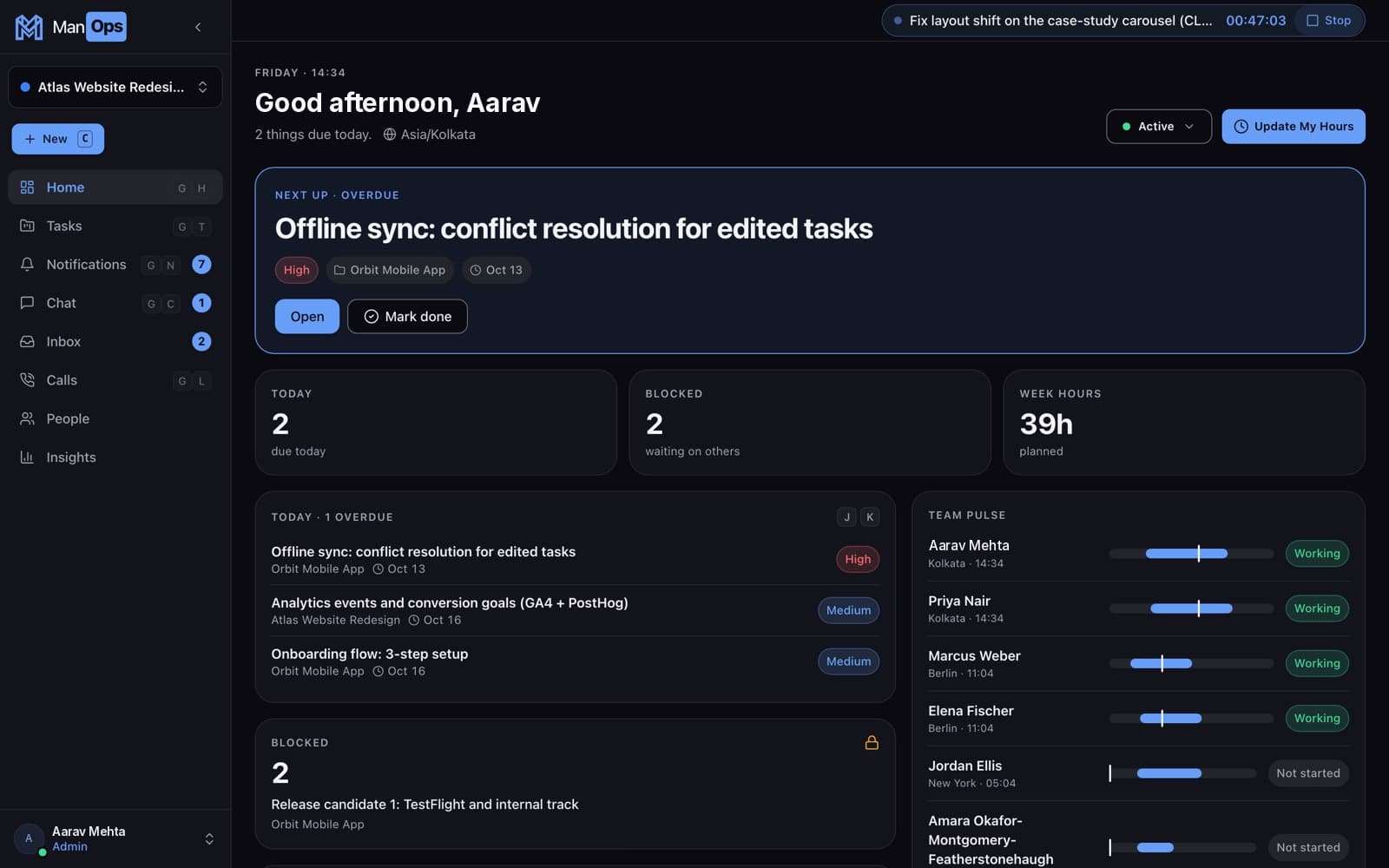Click the Inbox badge showing 2
Screen dimensions: 1389x868
tap(201, 342)
